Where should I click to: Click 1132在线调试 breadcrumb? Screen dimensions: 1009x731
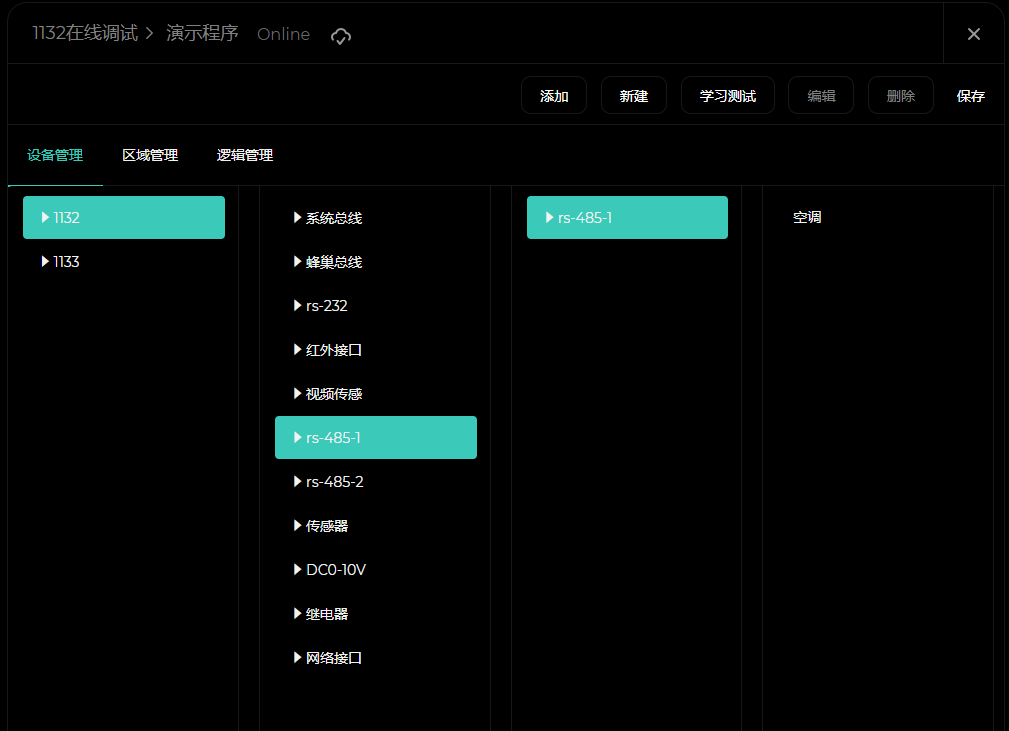(x=85, y=33)
